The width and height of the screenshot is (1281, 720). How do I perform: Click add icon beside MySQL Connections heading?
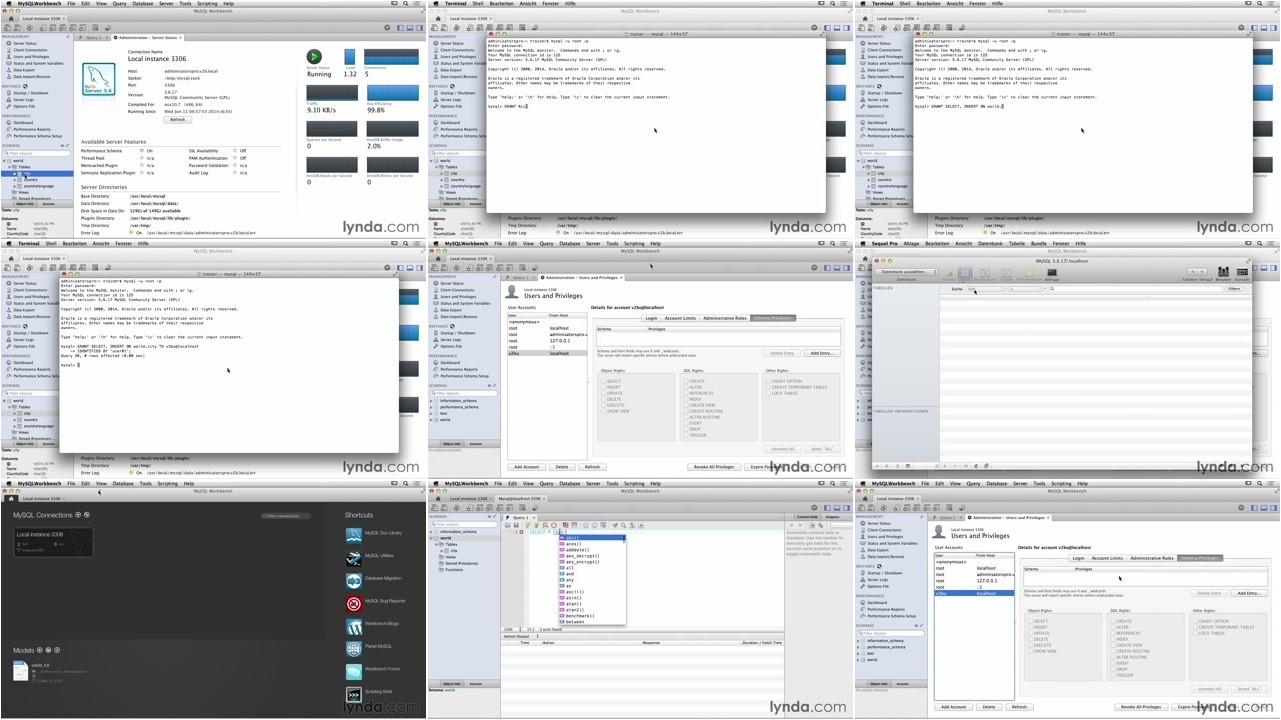(x=79, y=515)
